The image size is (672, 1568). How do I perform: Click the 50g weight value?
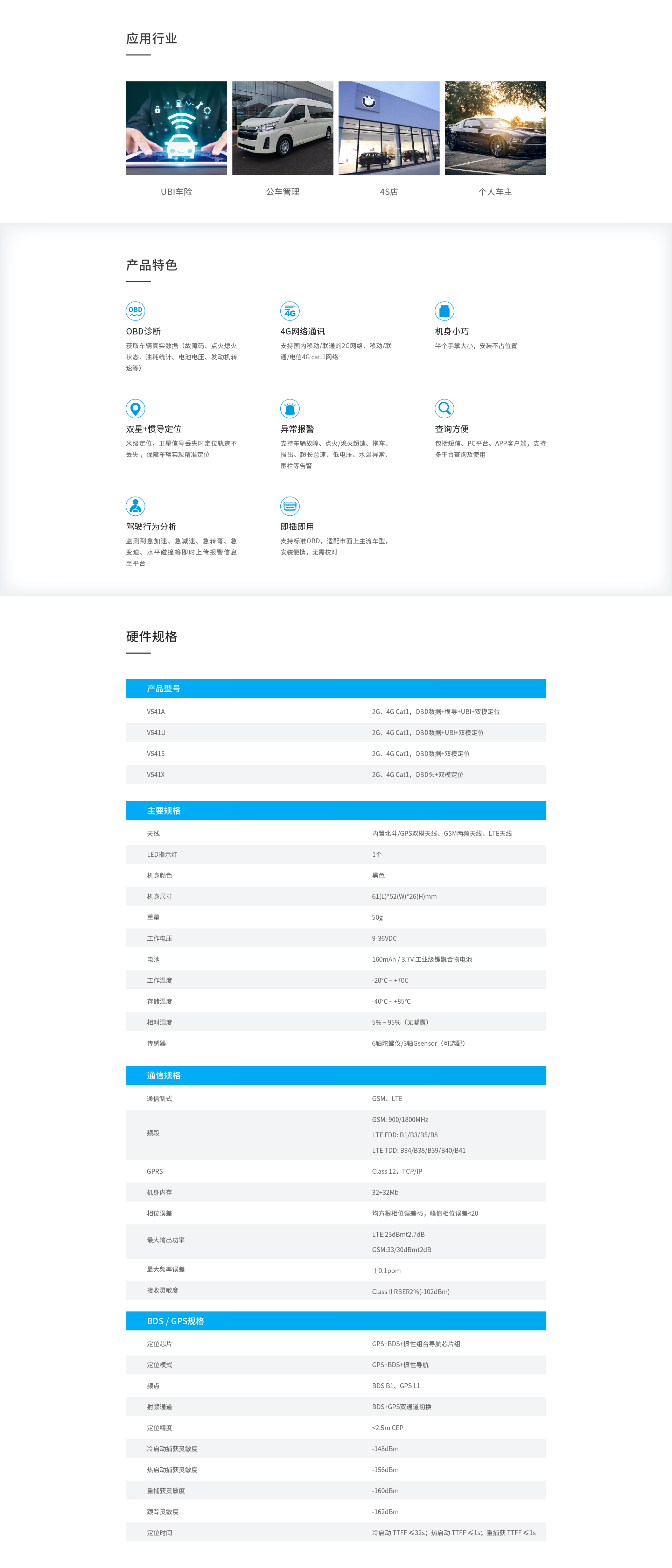point(377,917)
